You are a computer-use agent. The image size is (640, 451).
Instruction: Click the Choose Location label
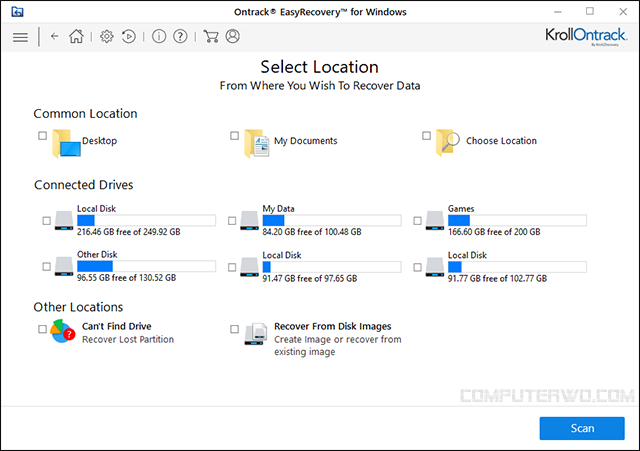pos(501,141)
